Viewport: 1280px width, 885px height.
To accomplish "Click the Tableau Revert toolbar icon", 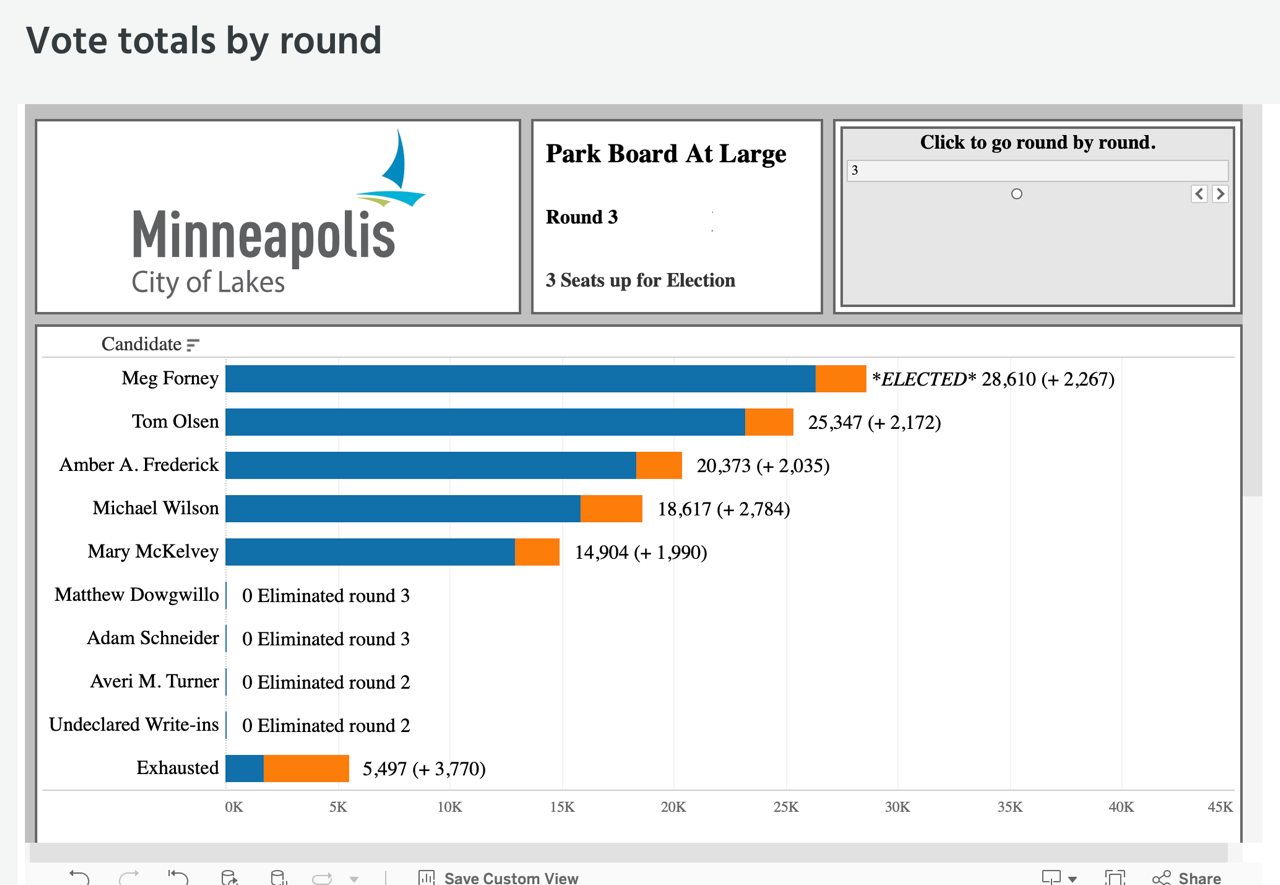I will (178, 877).
